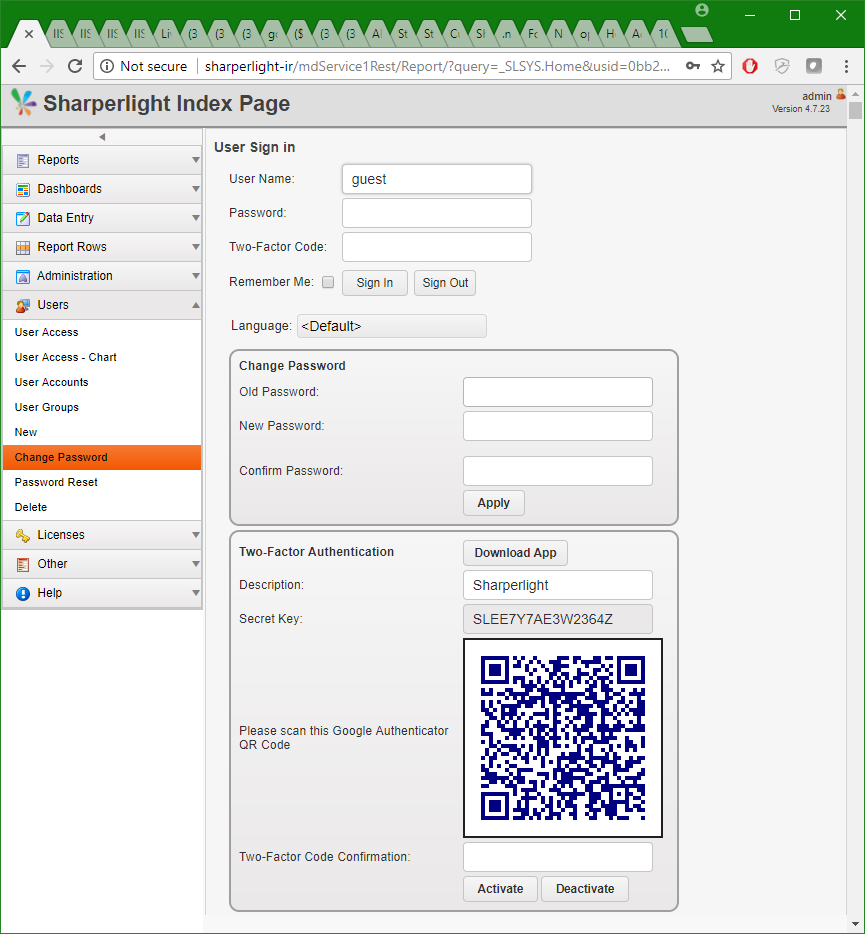Open the Chrome three-dot menu
This screenshot has width=865, height=934.
(846, 66)
